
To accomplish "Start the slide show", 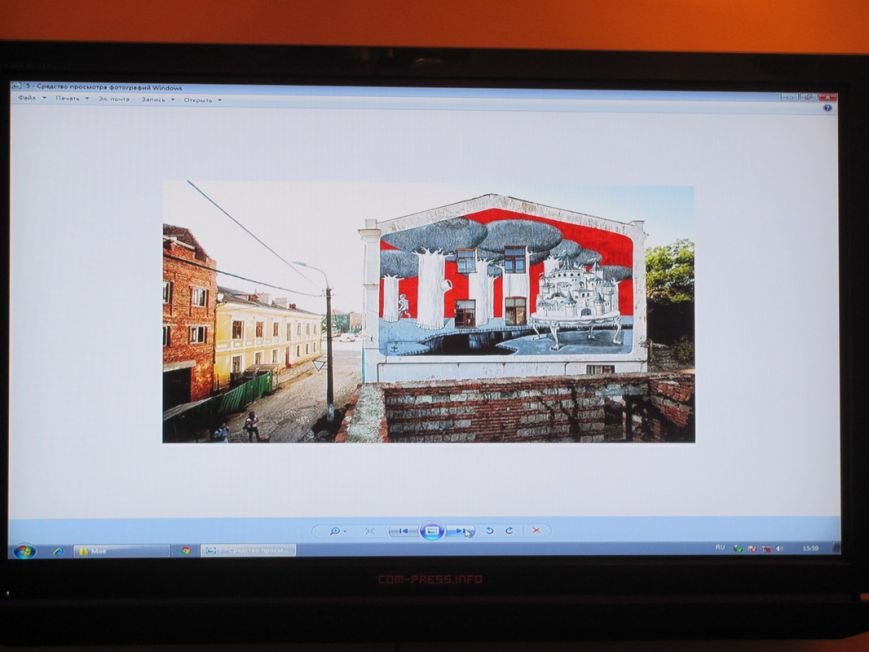I will (432, 531).
